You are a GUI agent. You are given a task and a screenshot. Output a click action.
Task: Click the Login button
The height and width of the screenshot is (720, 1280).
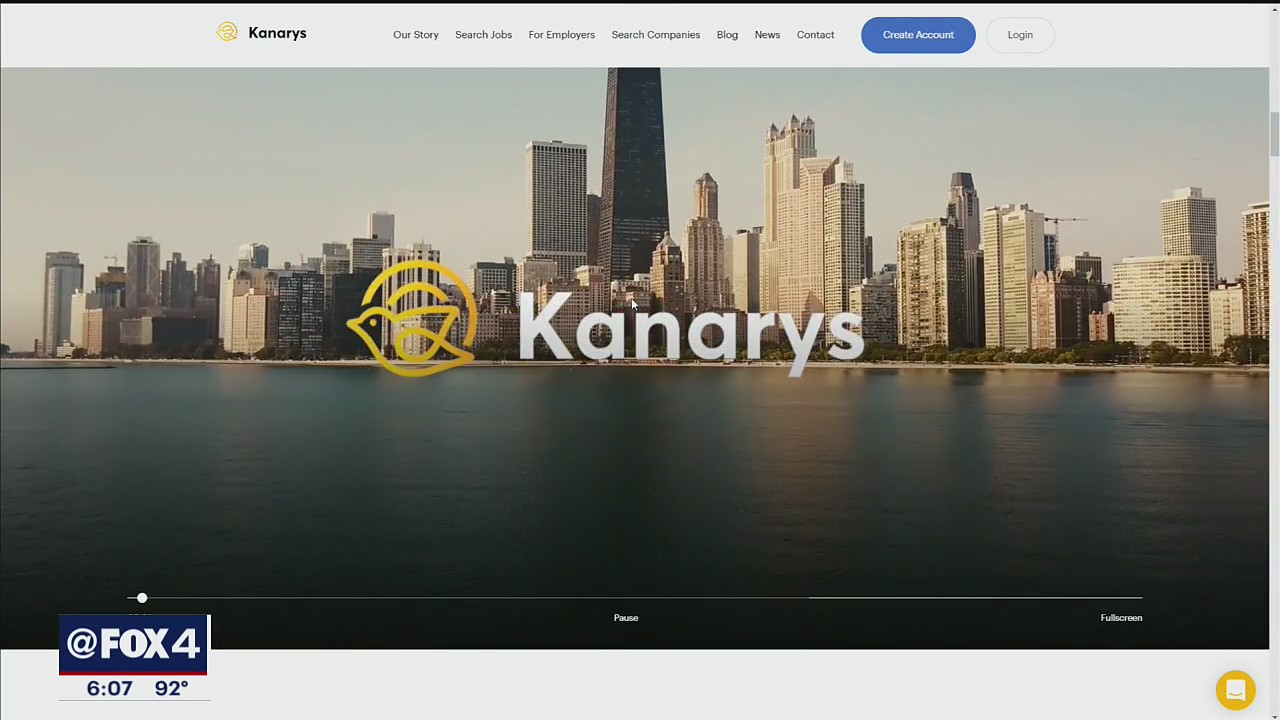tap(1020, 35)
